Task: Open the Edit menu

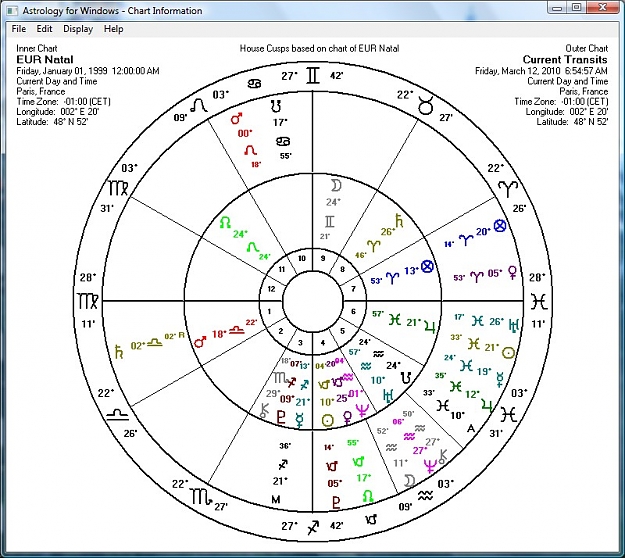Action: [x=44, y=29]
